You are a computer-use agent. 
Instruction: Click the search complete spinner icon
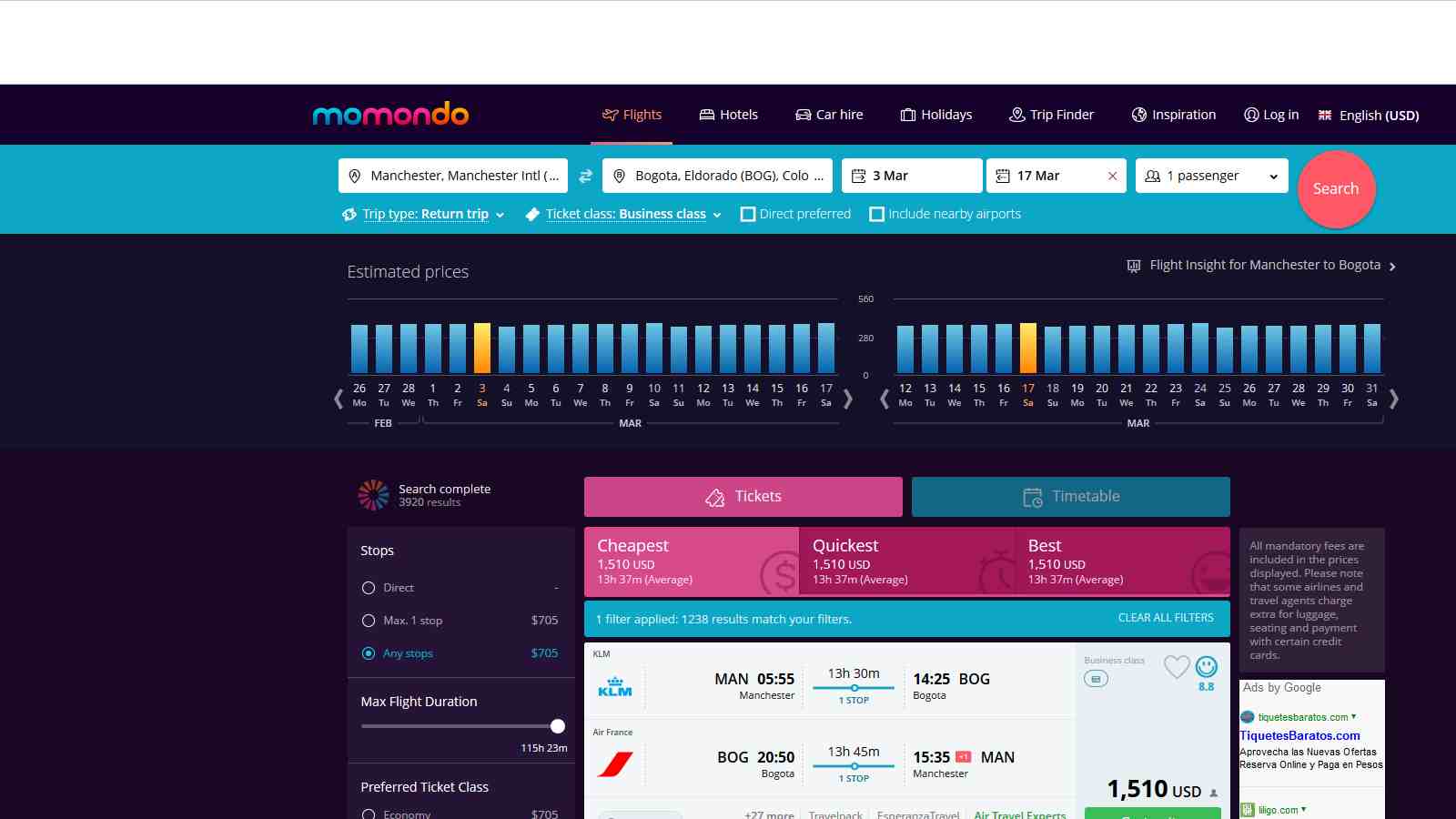pyautogui.click(x=373, y=495)
